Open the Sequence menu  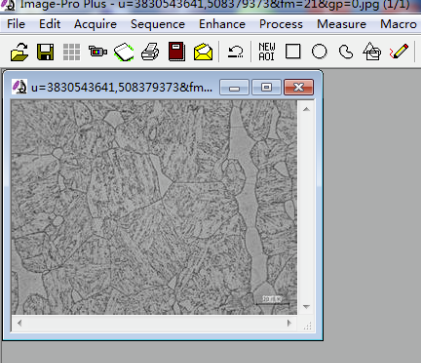pyautogui.click(x=158, y=24)
